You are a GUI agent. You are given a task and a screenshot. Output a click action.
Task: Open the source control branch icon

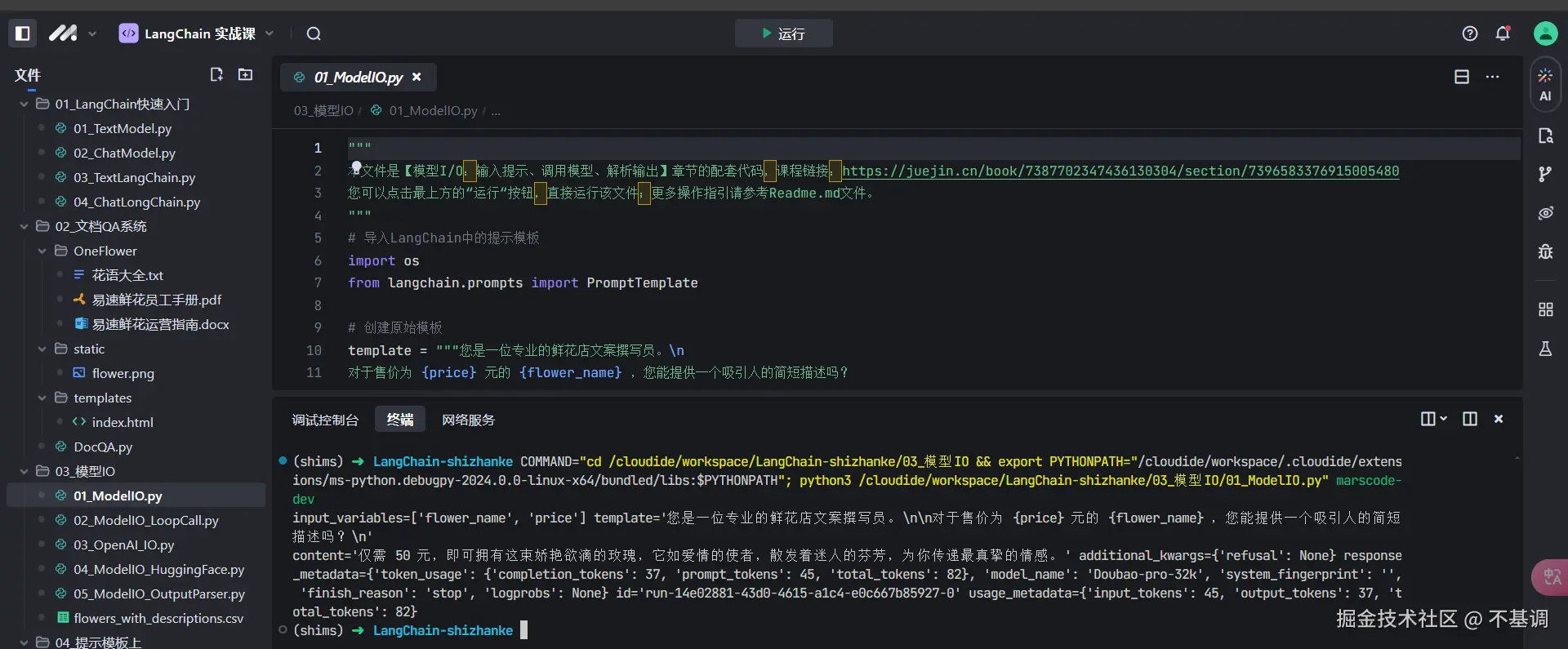click(1545, 174)
